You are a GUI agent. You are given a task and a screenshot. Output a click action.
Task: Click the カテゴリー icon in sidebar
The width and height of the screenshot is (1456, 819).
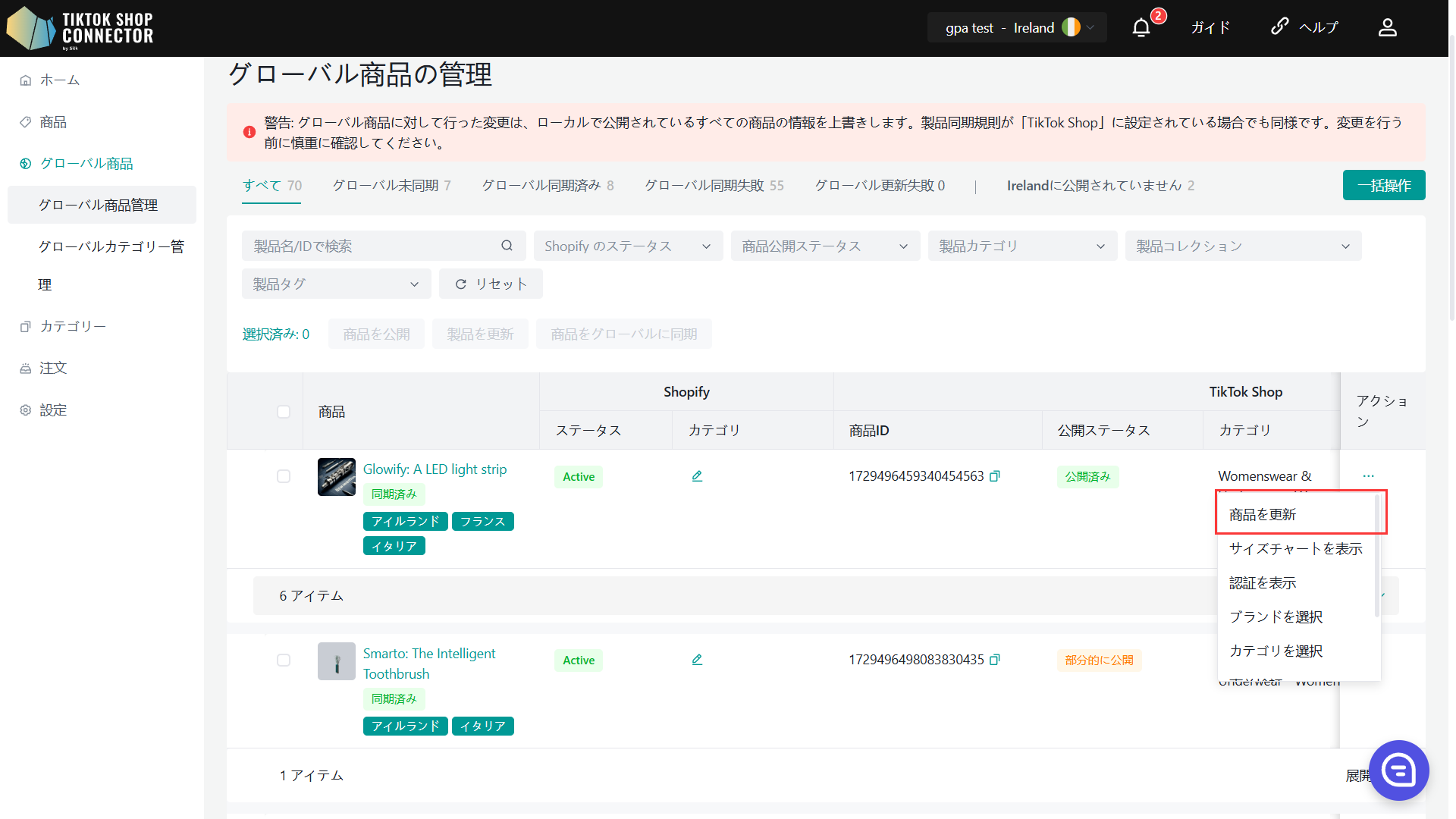coord(26,327)
